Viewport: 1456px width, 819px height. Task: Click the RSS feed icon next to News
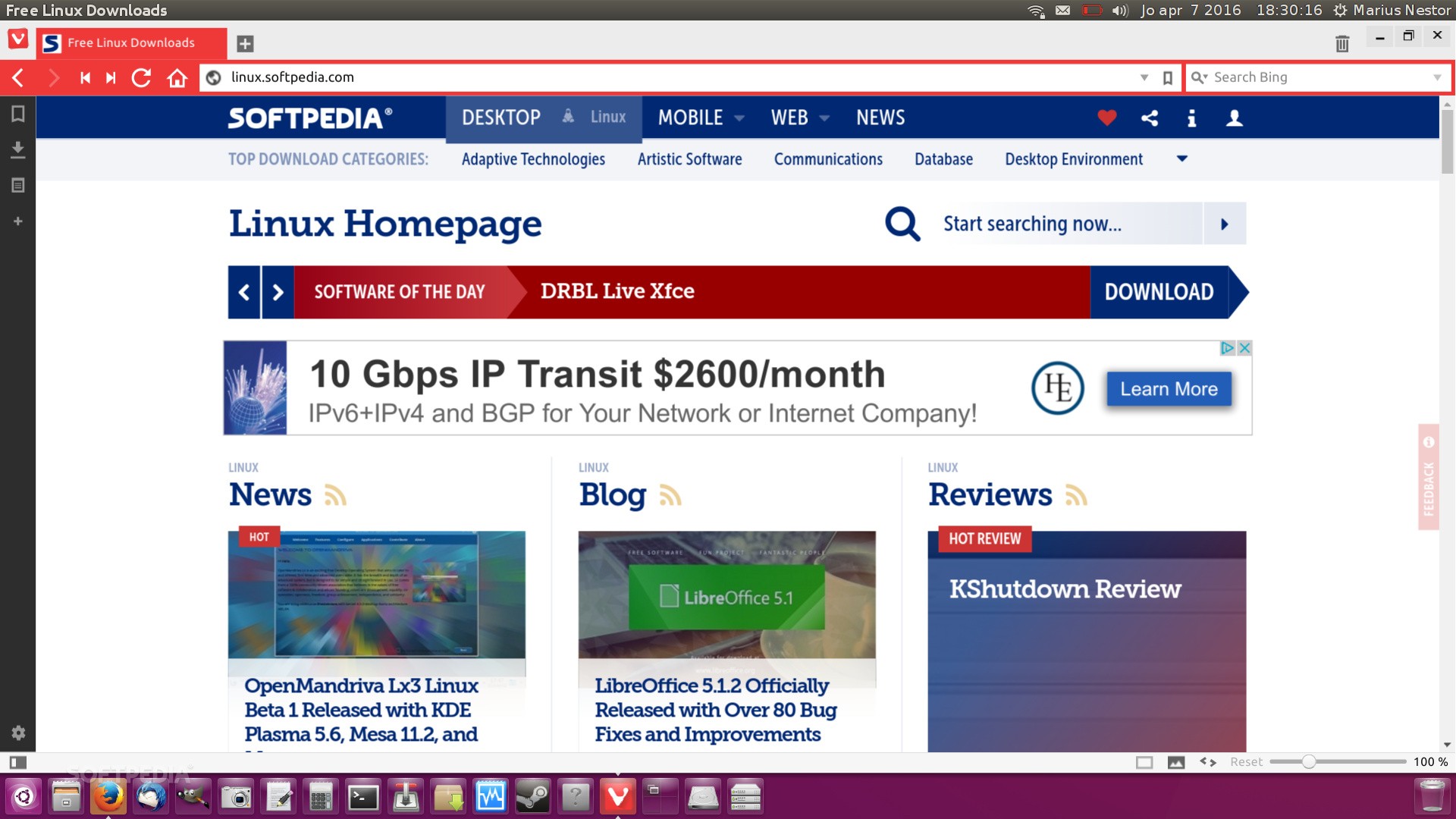click(x=335, y=495)
